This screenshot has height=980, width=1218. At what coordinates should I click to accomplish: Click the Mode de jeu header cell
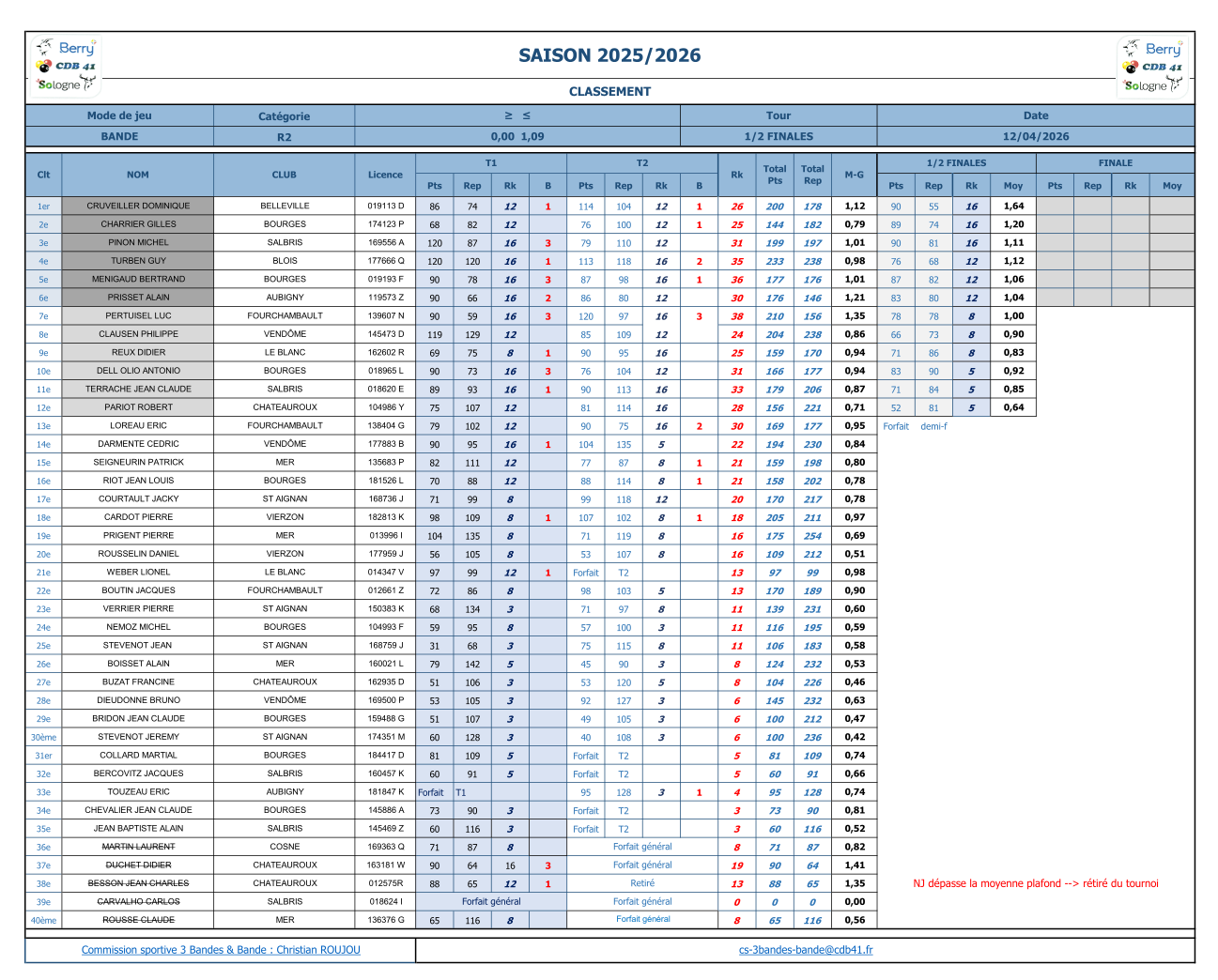[119, 115]
